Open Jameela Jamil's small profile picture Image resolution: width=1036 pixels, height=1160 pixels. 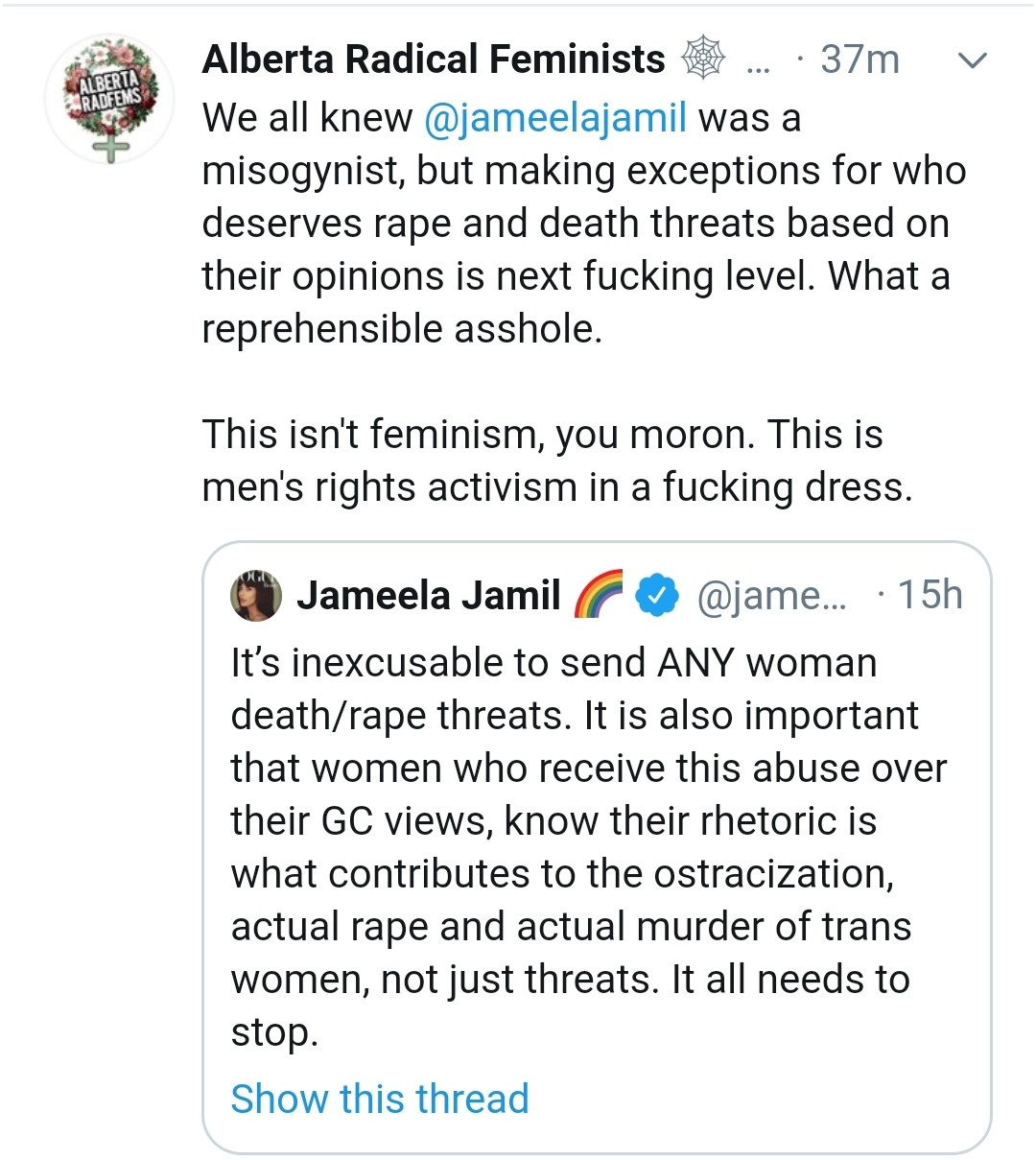(256, 596)
